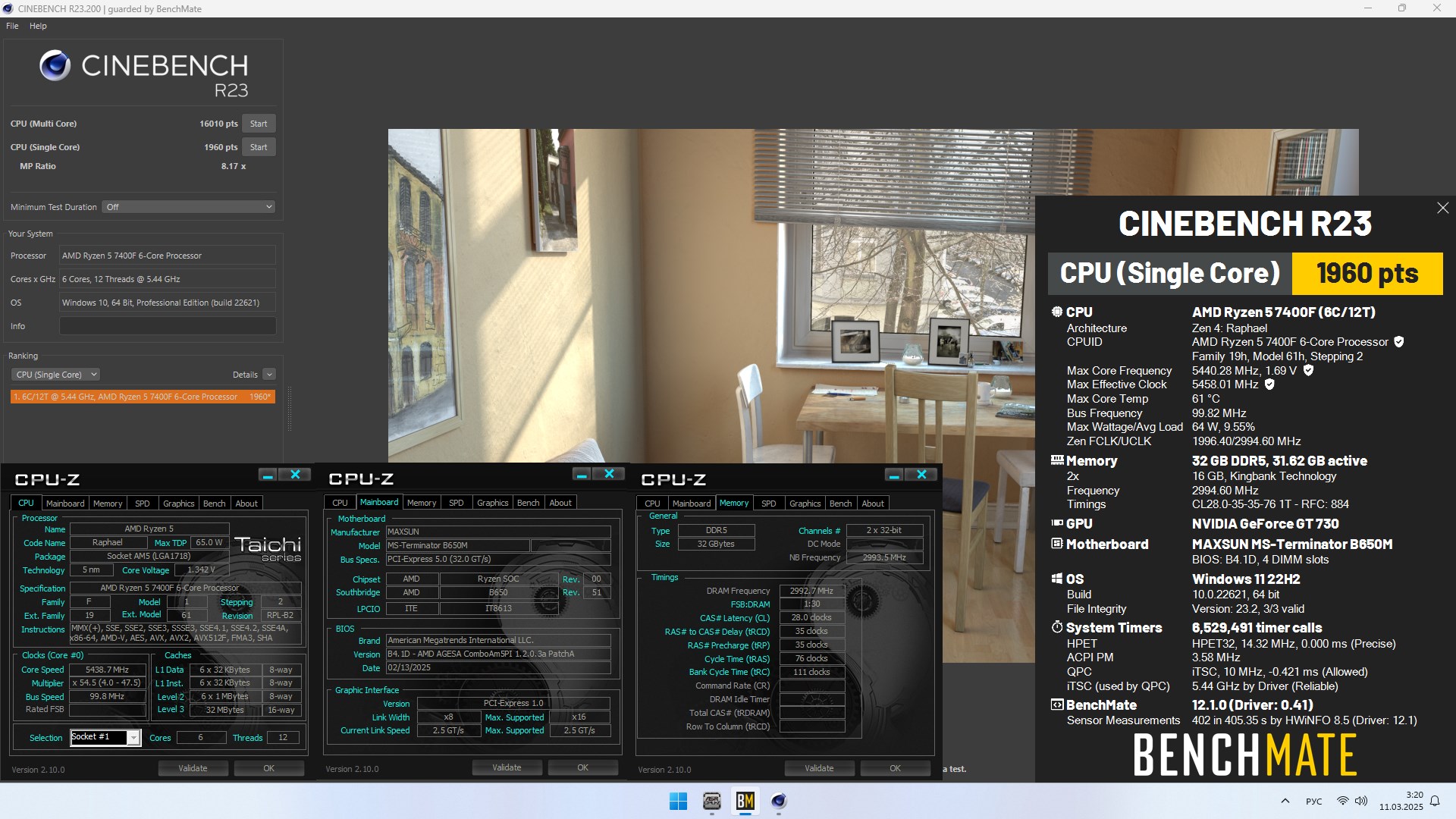Click verified shield icon next to CPUID
This screenshot has height=819, width=1456.
[1399, 342]
